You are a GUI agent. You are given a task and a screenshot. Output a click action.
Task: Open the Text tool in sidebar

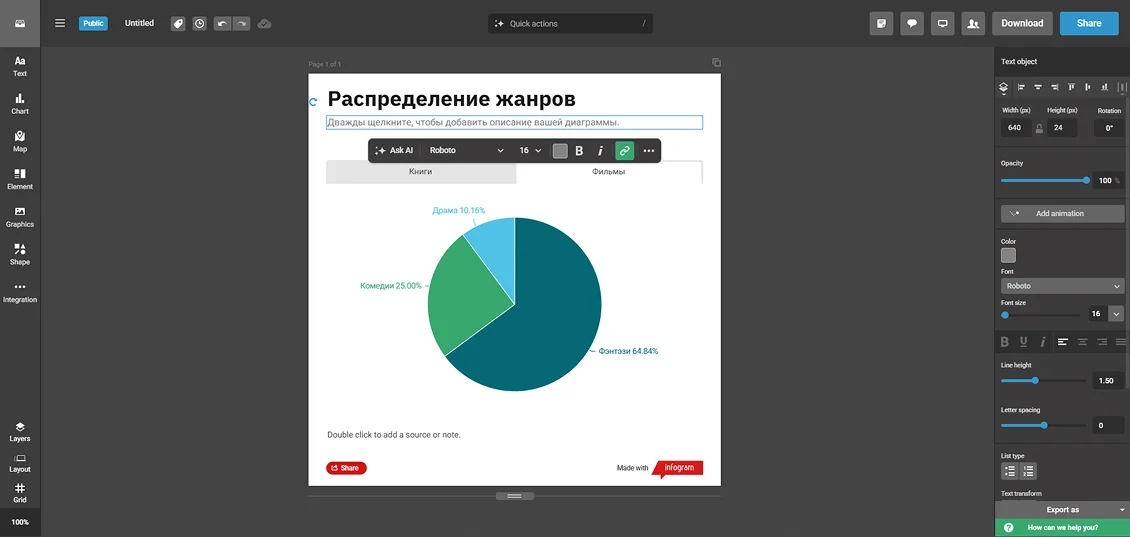click(x=20, y=66)
